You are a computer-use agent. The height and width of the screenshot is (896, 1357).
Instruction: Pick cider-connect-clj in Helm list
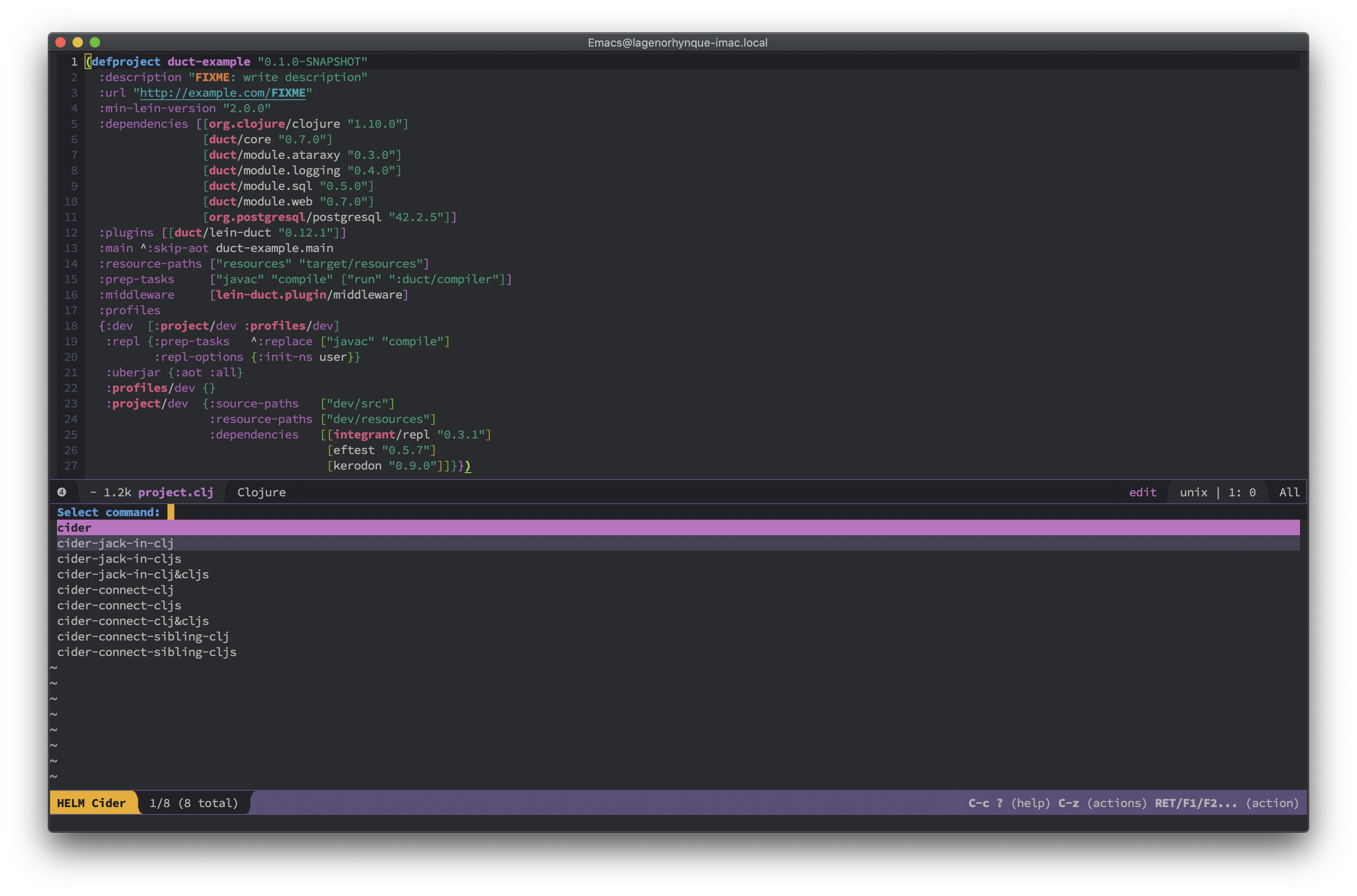pos(115,590)
